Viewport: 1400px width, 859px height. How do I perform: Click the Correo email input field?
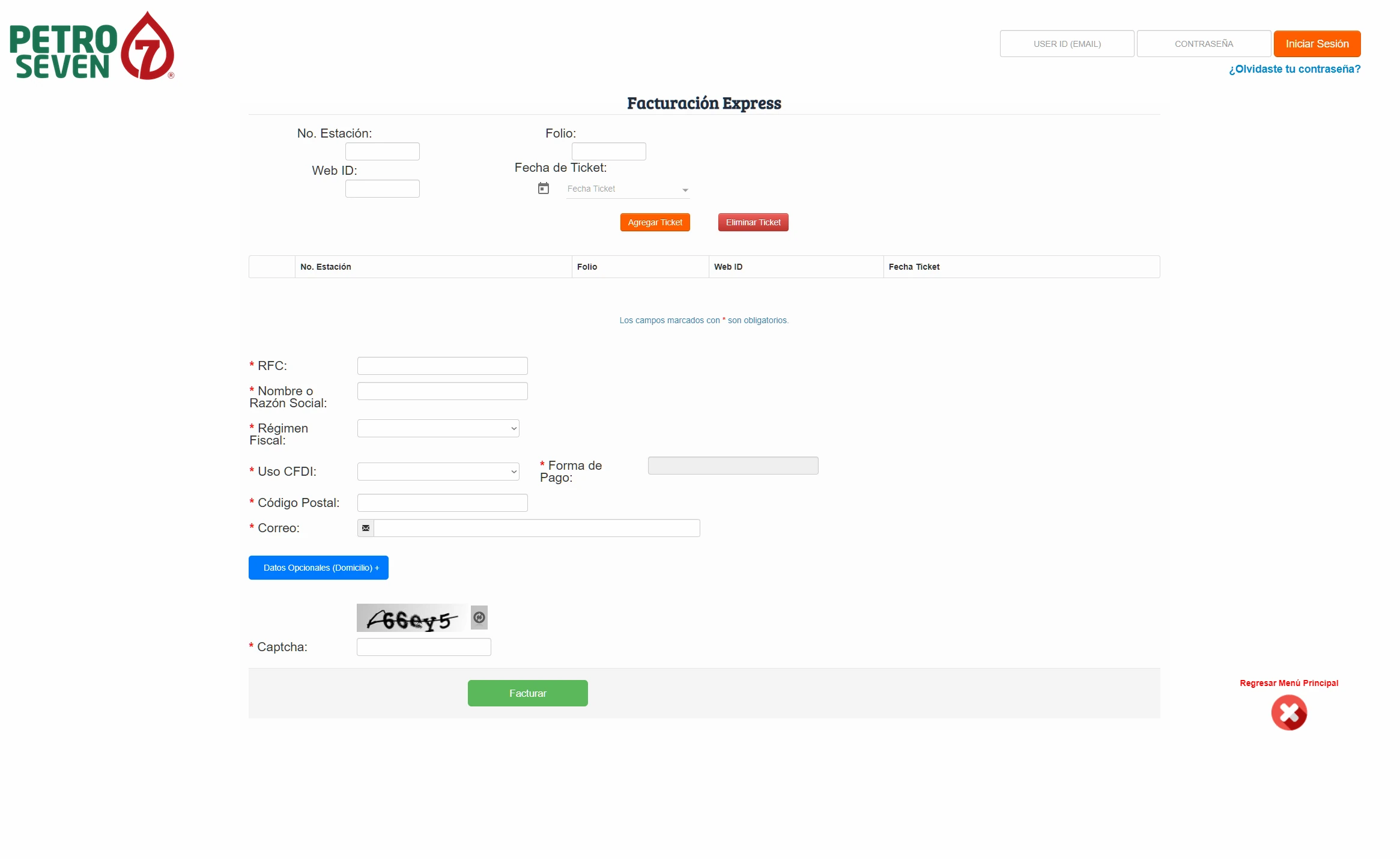pos(537,528)
